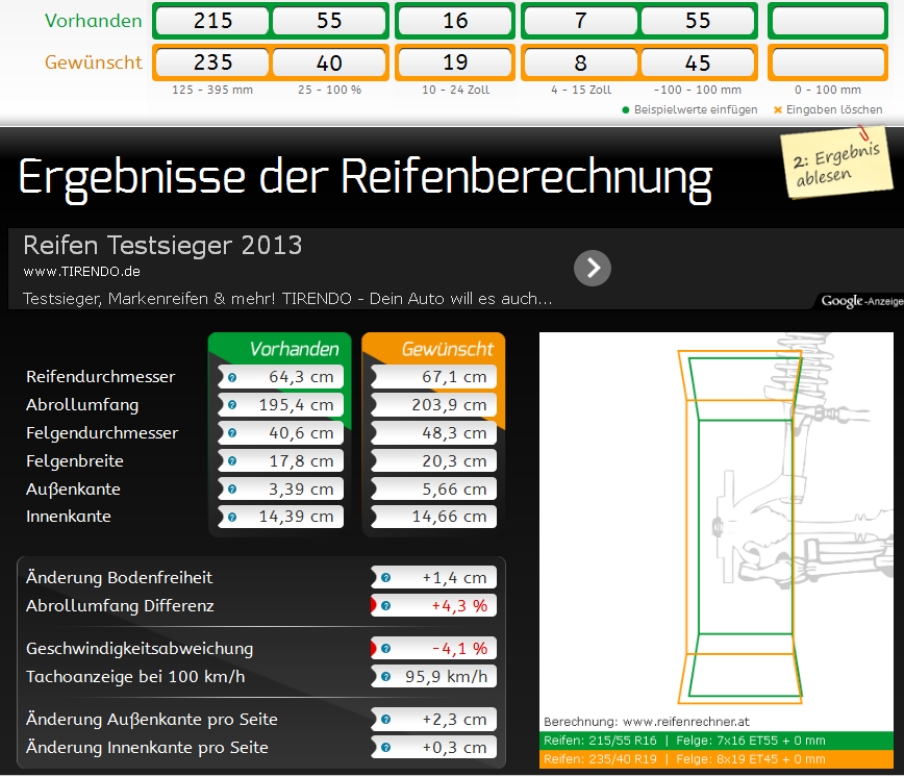Click the Vorhanden tire width field 215
The height and width of the screenshot is (777, 904).
coord(212,21)
